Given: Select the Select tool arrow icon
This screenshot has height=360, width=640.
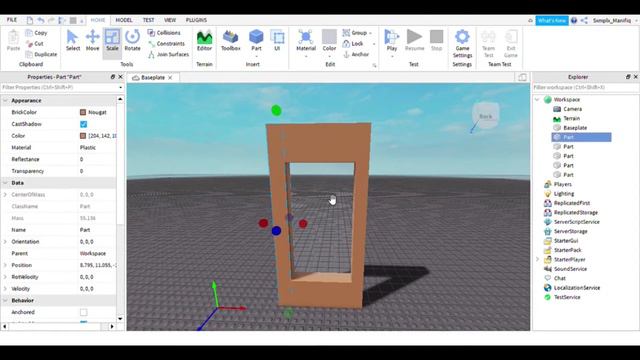Looking at the screenshot, I should [x=72, y=37].
